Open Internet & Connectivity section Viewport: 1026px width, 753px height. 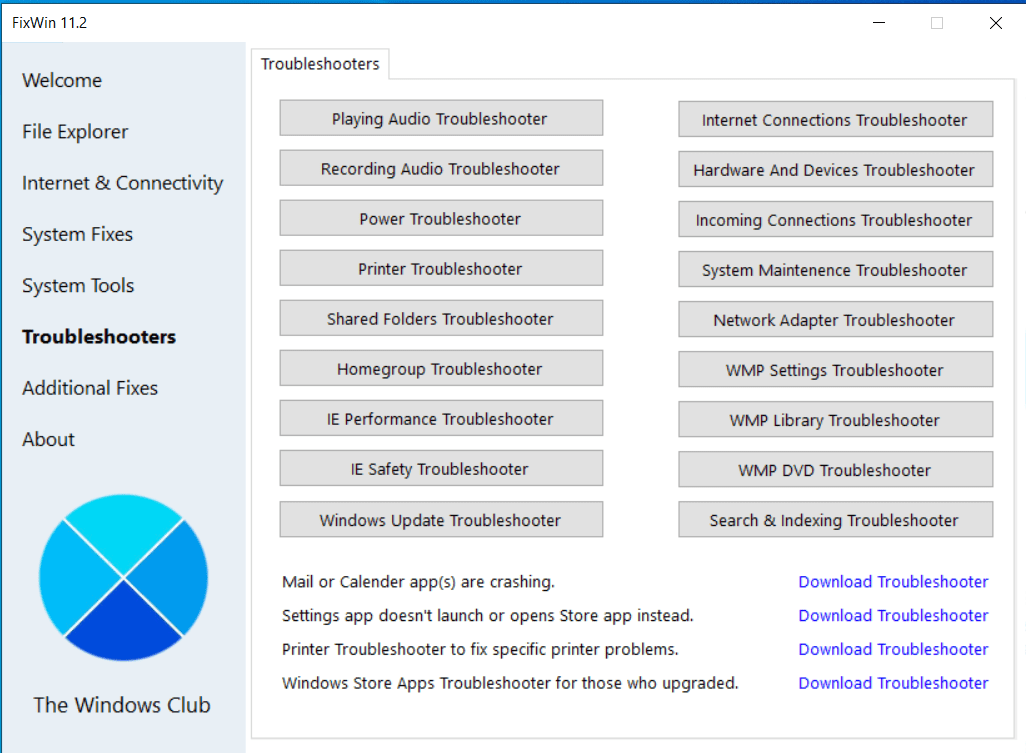tap(122, 183)
